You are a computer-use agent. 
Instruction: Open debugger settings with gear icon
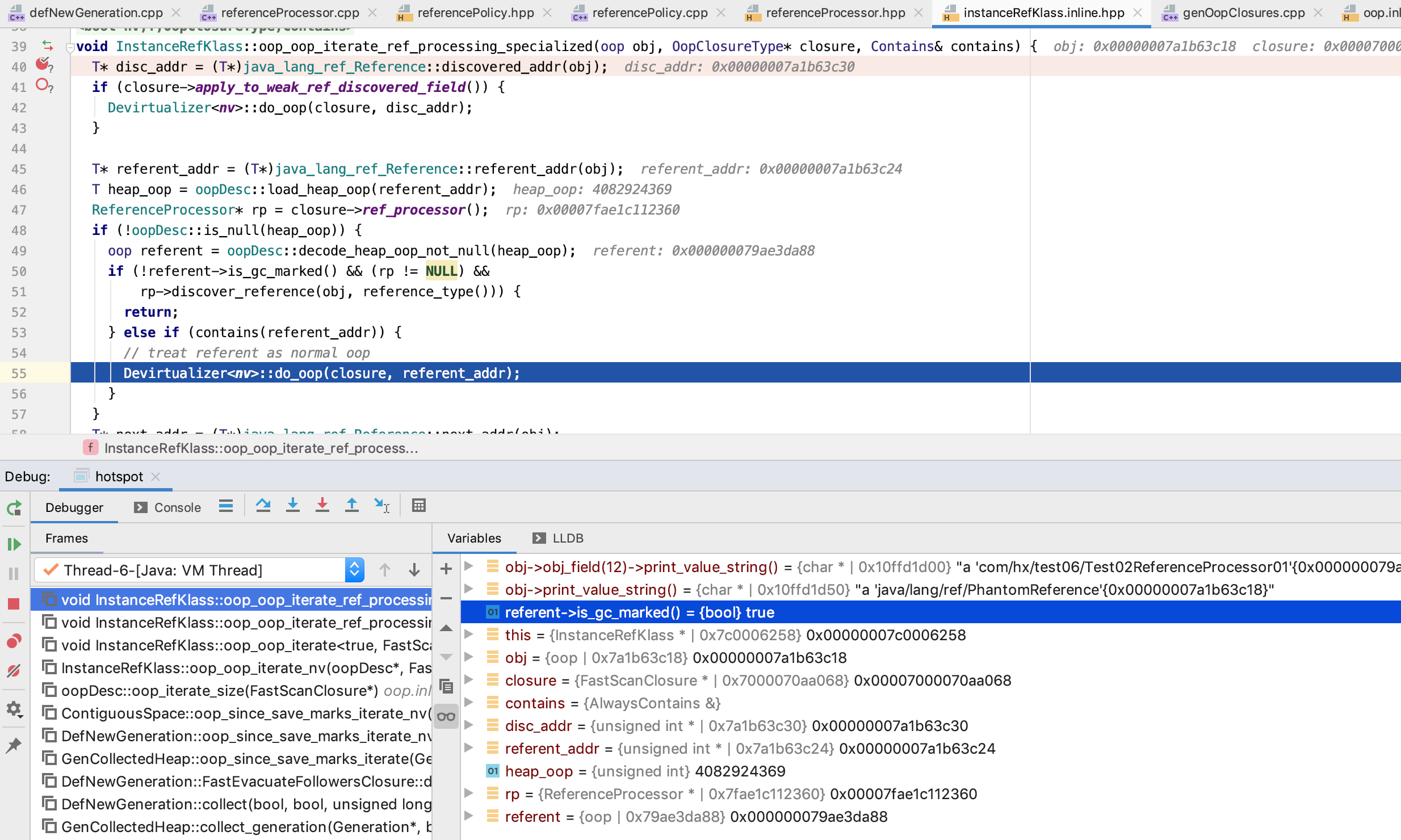(14, 708)
